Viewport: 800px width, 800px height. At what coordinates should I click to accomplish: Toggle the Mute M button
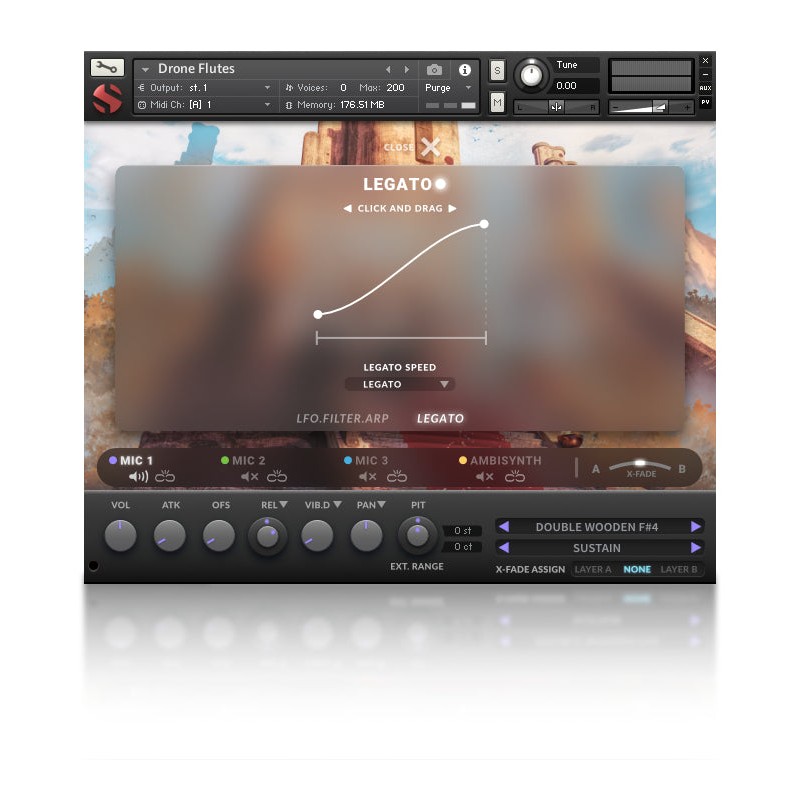(x=498, y=102)
